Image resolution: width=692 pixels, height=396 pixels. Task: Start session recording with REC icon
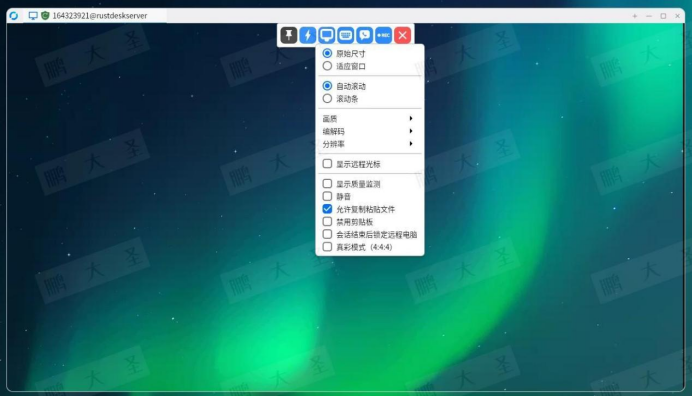pyautogui.click(x=384, y=35)
